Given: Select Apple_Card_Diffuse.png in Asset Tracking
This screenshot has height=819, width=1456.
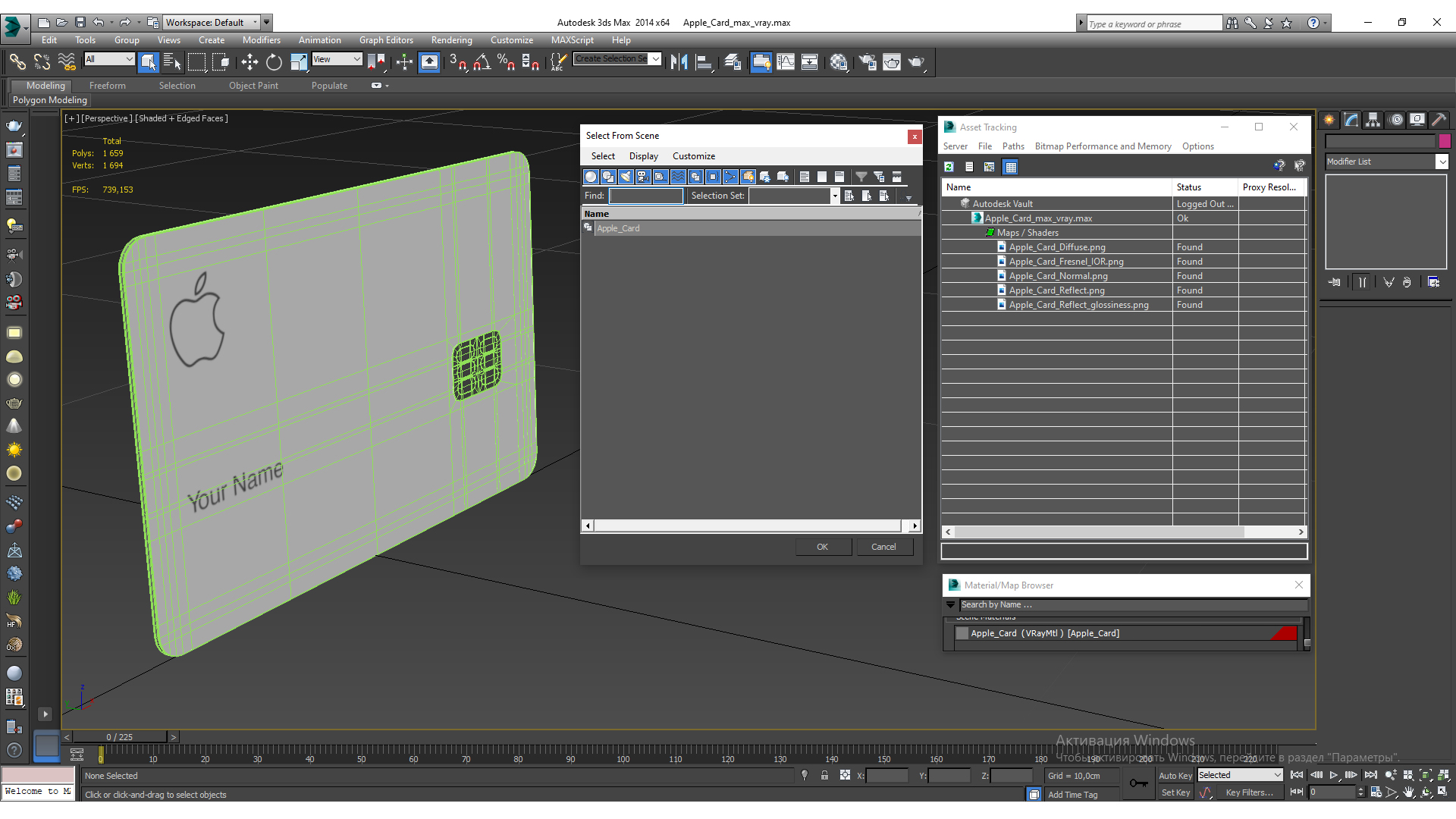Looking at the screenshot, I should (x=1056, y=247).
